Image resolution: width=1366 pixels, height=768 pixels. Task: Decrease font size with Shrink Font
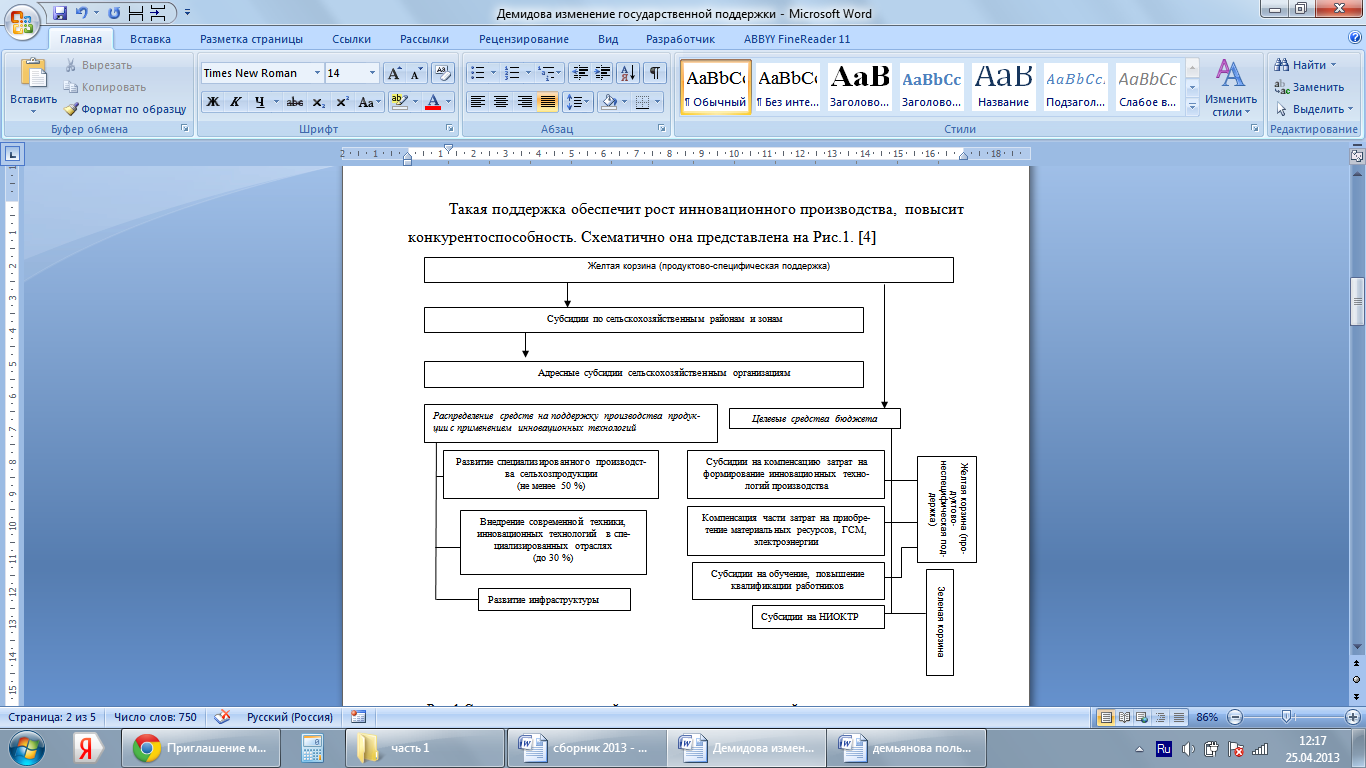(417, 73)
